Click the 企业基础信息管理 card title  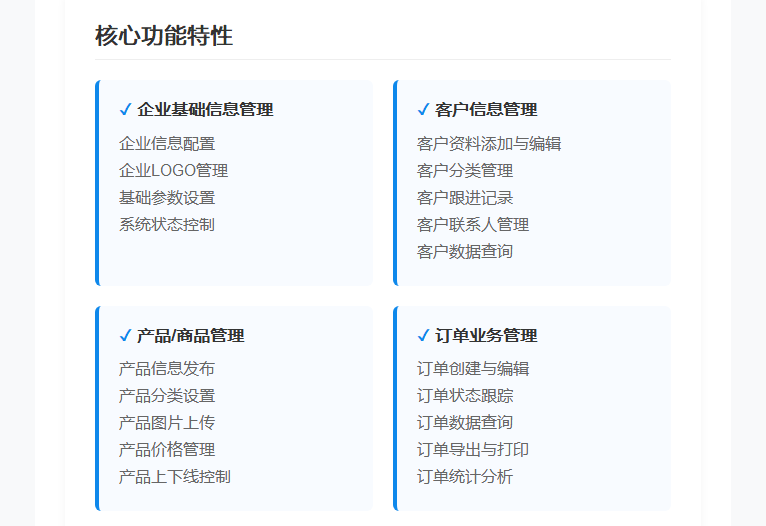click(205, 109)
